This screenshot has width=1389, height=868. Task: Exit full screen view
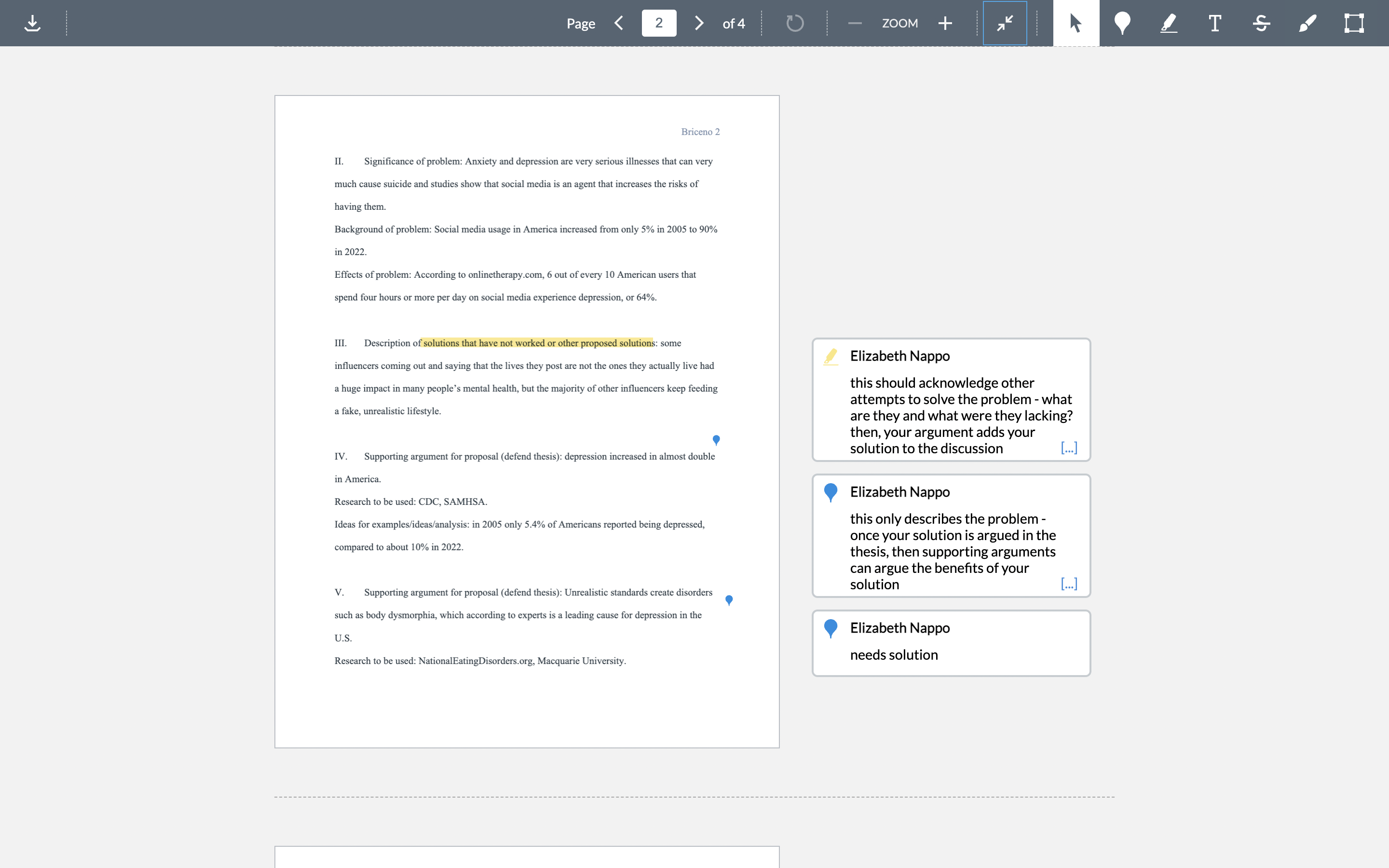coord(1005,23)
